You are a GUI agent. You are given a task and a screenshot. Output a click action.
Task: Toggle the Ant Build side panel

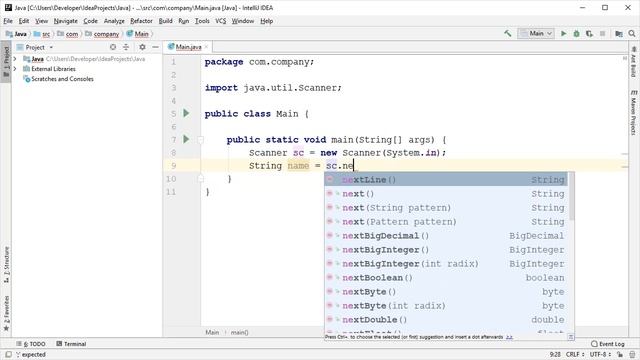(633, 61)
